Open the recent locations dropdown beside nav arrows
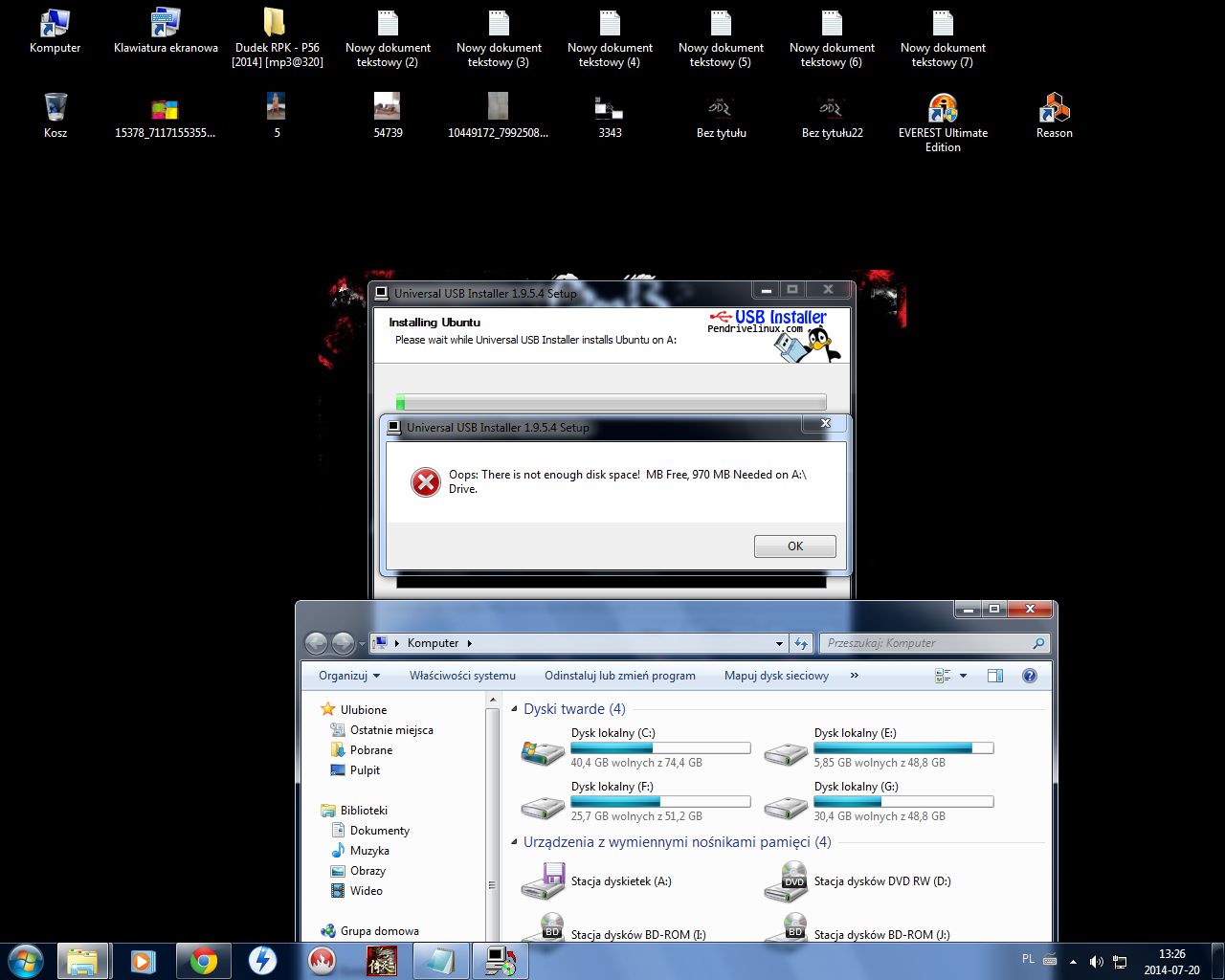This screenshot has height=980, width=1225. [361, 644]
